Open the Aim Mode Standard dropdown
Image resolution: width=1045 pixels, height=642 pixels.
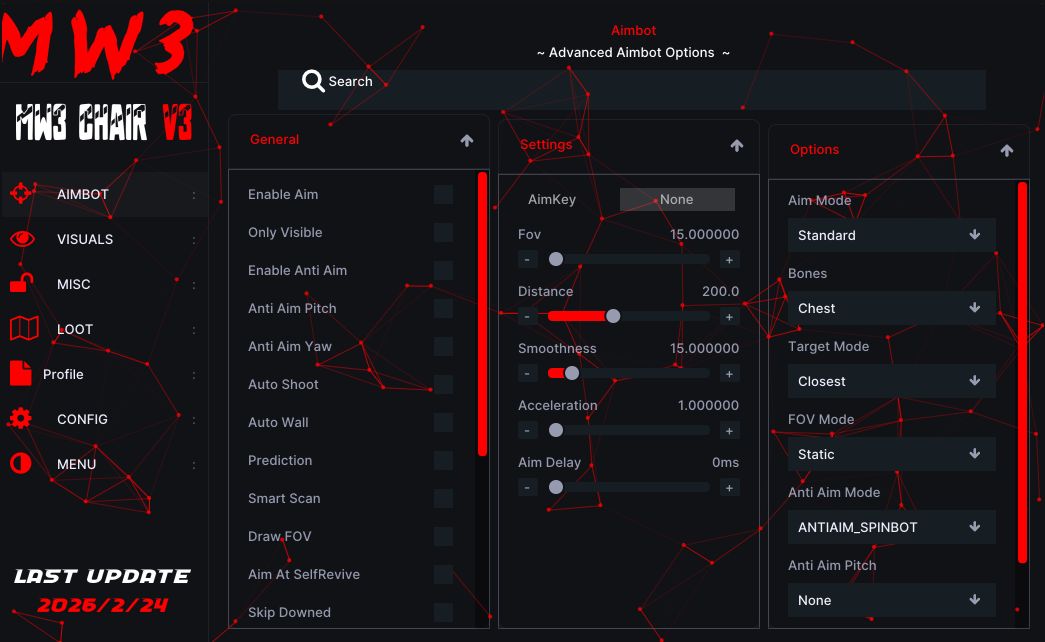(x=892, y=235)
